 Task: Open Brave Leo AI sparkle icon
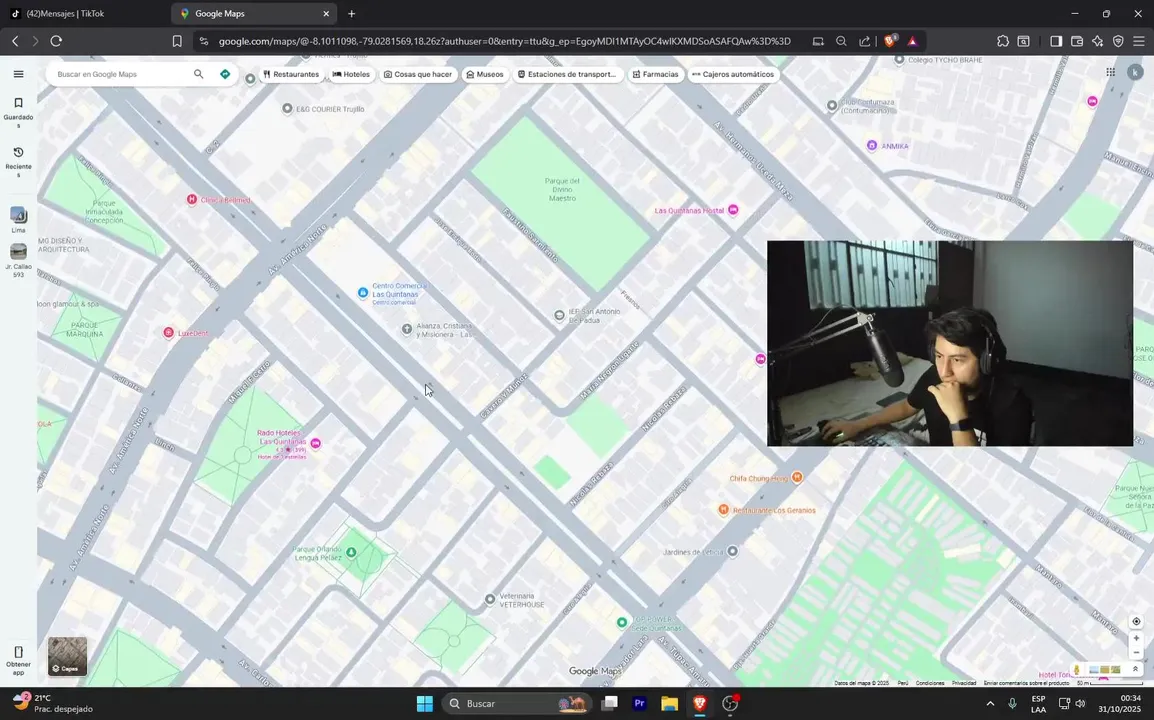pos(1097,41)
